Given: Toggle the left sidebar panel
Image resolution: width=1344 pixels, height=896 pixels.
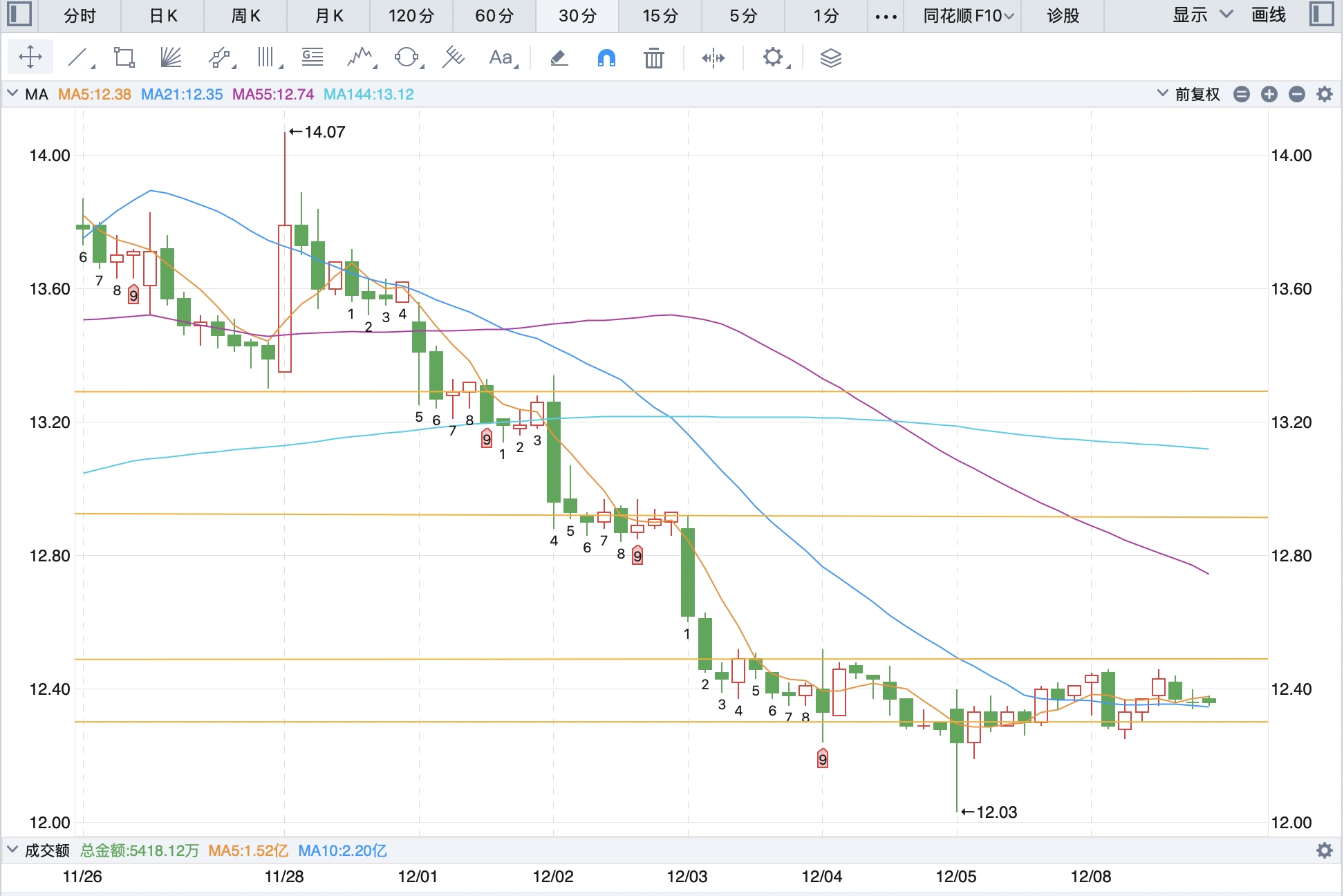Looking at the screenshot, I should coord(19,15).
